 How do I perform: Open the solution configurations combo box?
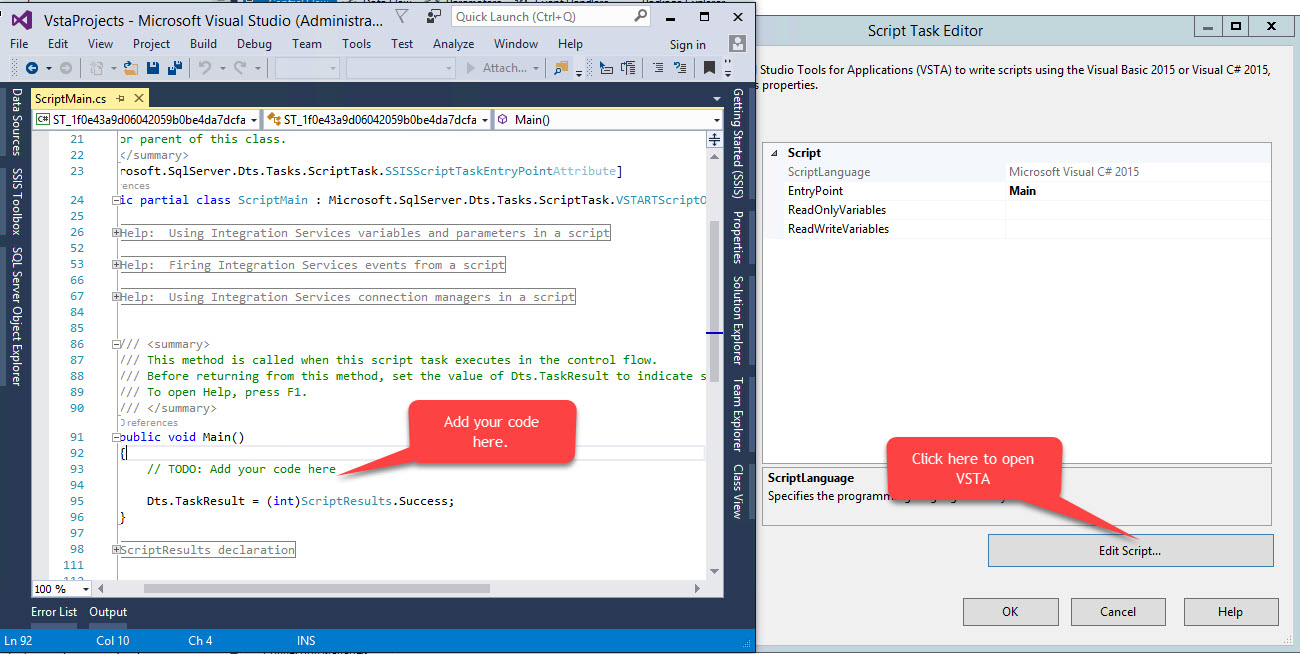[307, 68]
